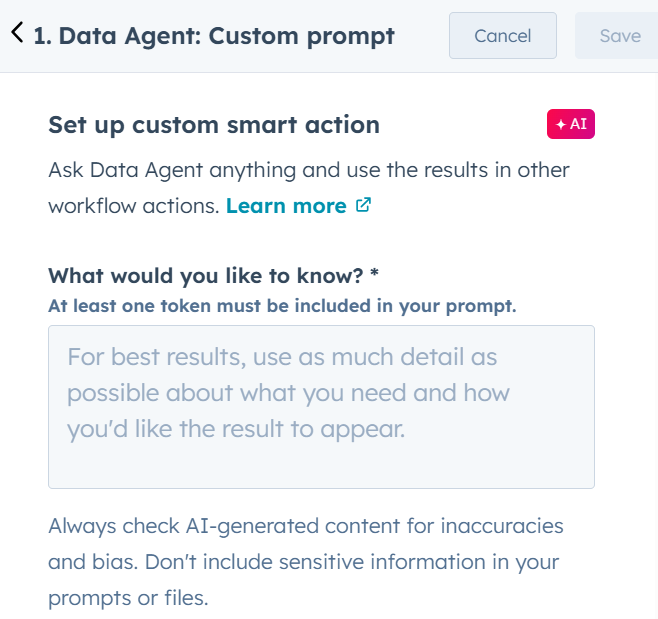Open the Learn more link
This screenshot has width=658, height=619.
click(x=286, y=205)
